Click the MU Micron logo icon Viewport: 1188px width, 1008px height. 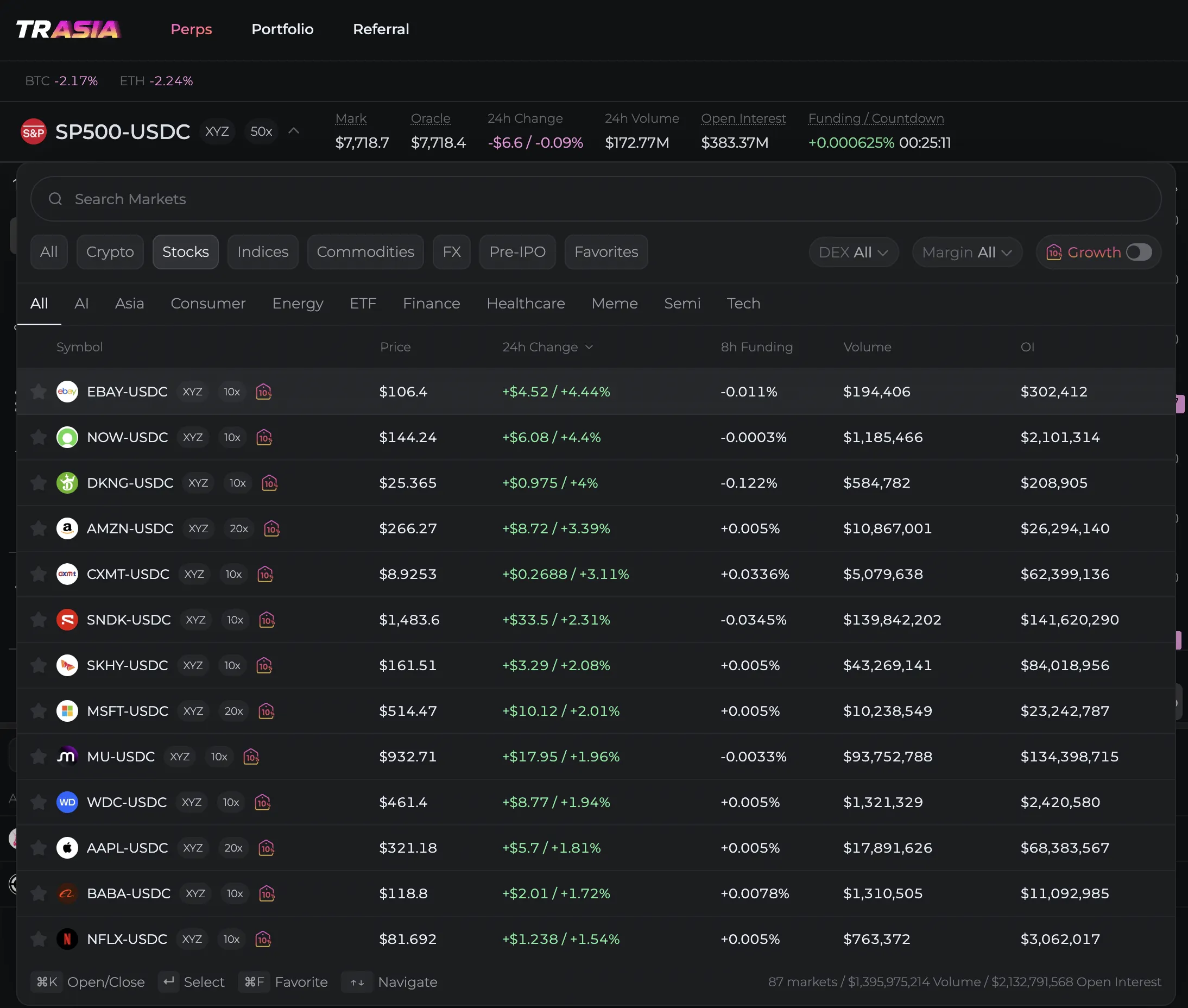67,757
